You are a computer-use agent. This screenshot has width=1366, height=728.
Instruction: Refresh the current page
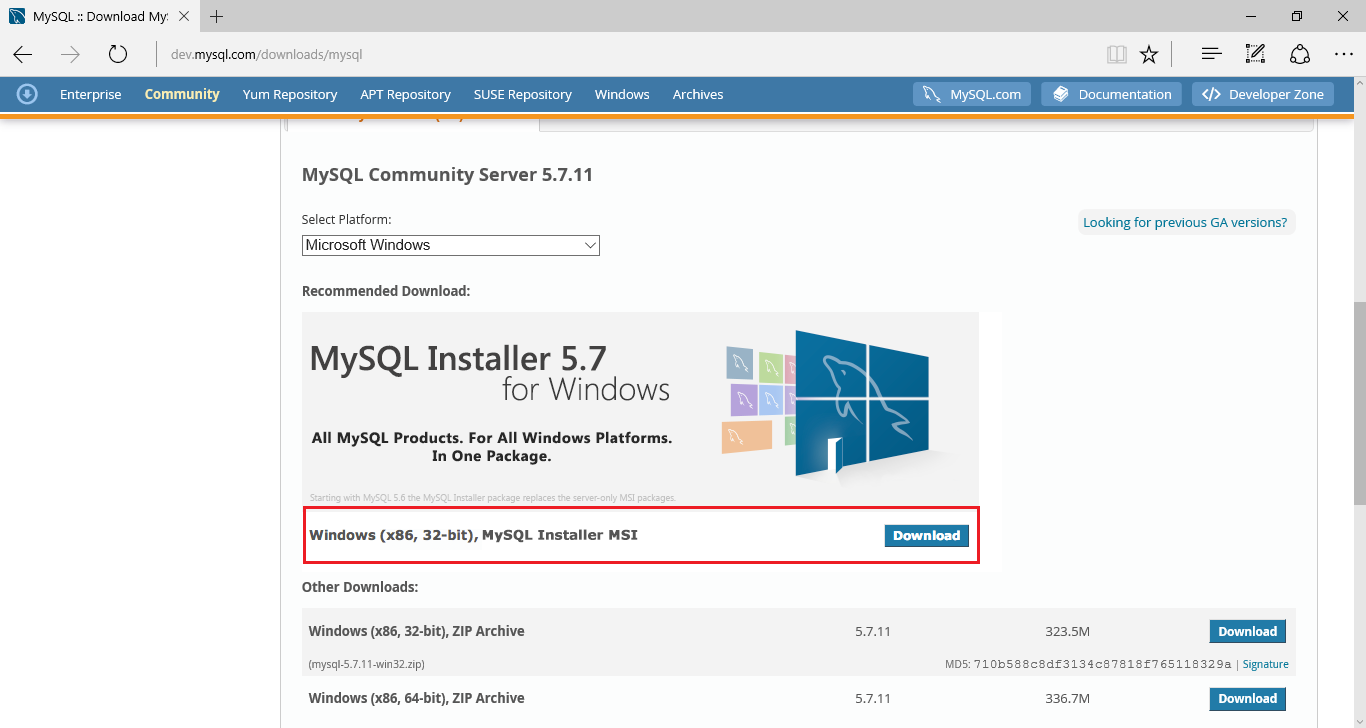pyautogui.click(x=118, y=54)
